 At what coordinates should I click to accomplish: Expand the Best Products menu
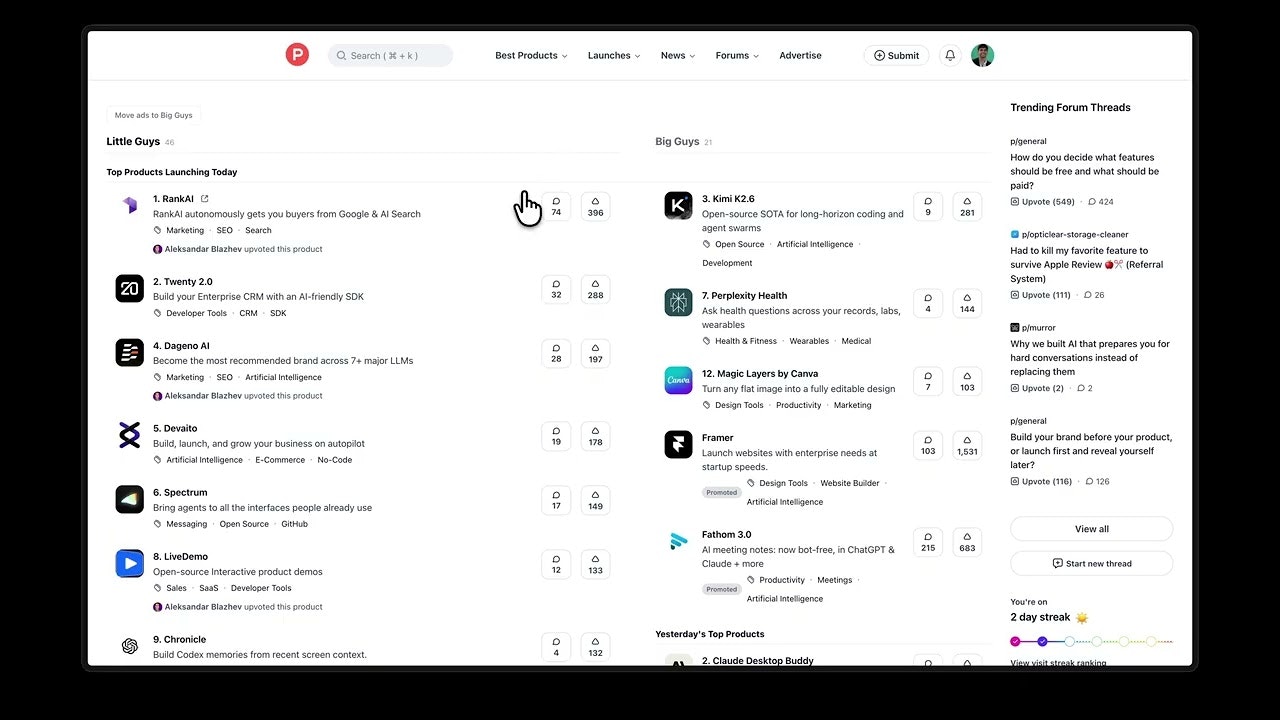point(531,56)
